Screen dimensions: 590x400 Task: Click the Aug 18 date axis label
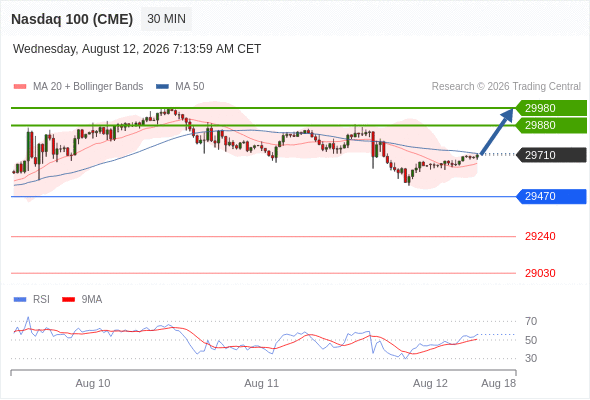pos(499,383)
